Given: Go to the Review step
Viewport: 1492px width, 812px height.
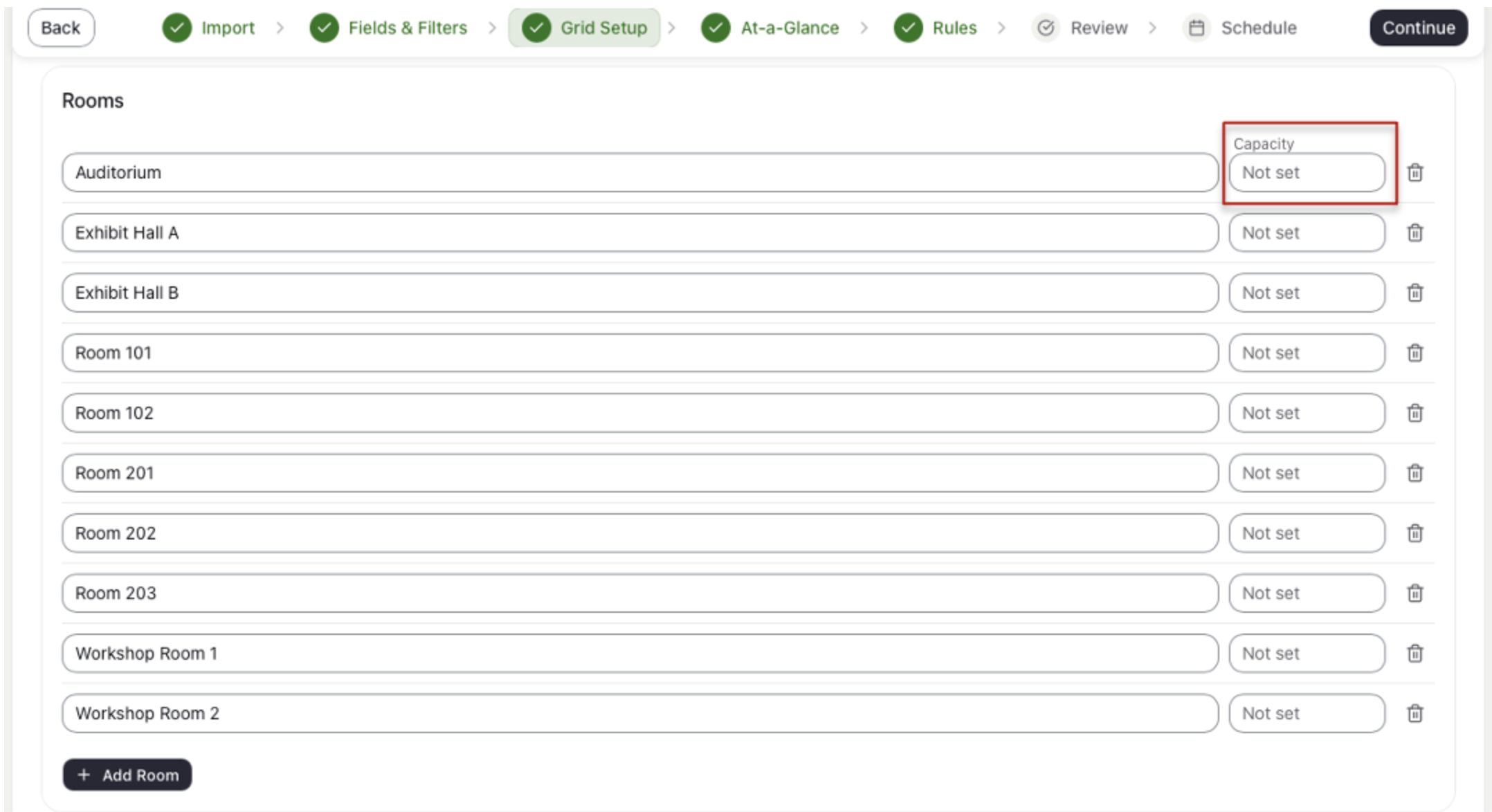Looking at the screenshot, I should click(1080, 28).
